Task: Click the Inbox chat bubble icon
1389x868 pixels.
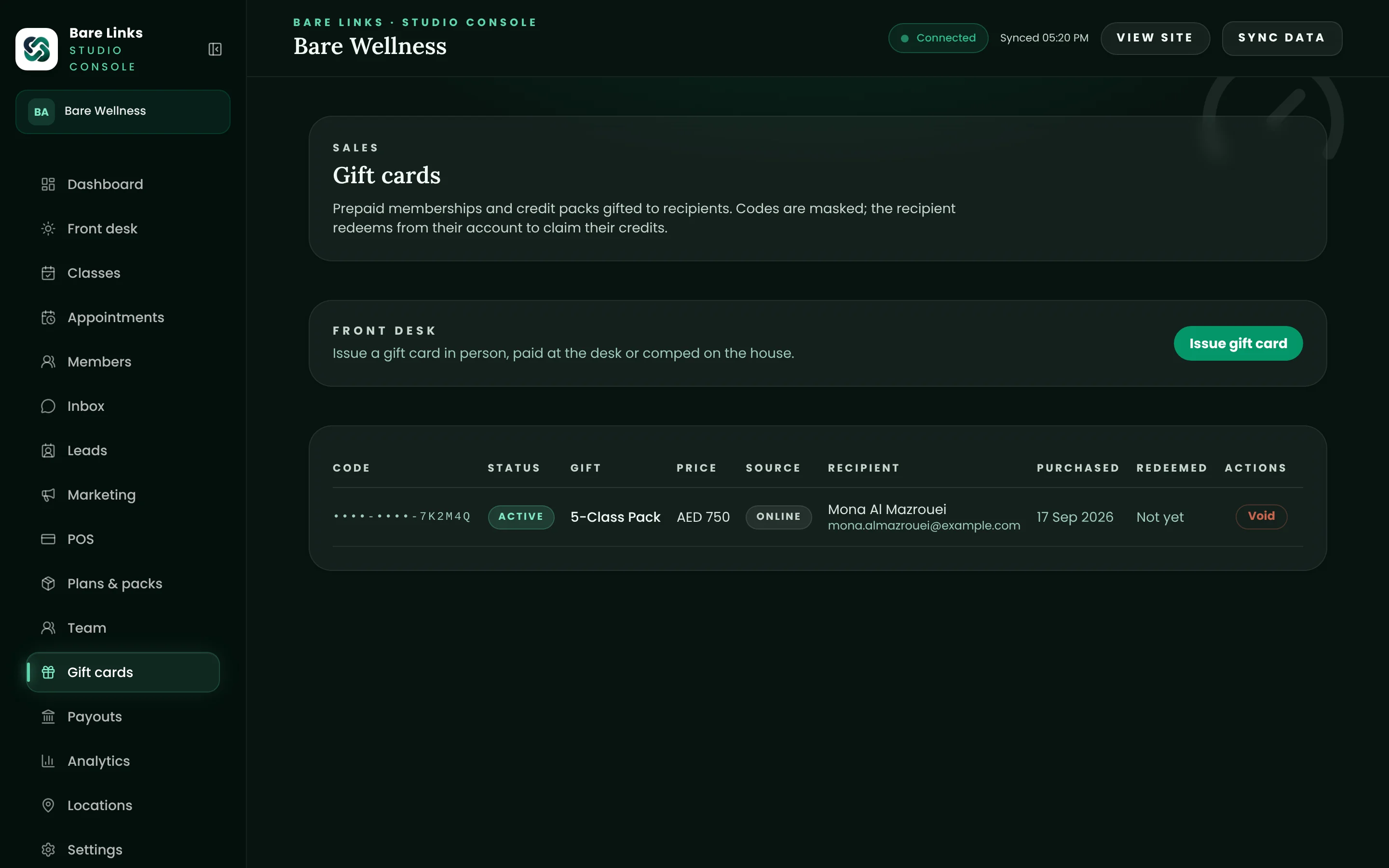Action: [x=48, y=406]
